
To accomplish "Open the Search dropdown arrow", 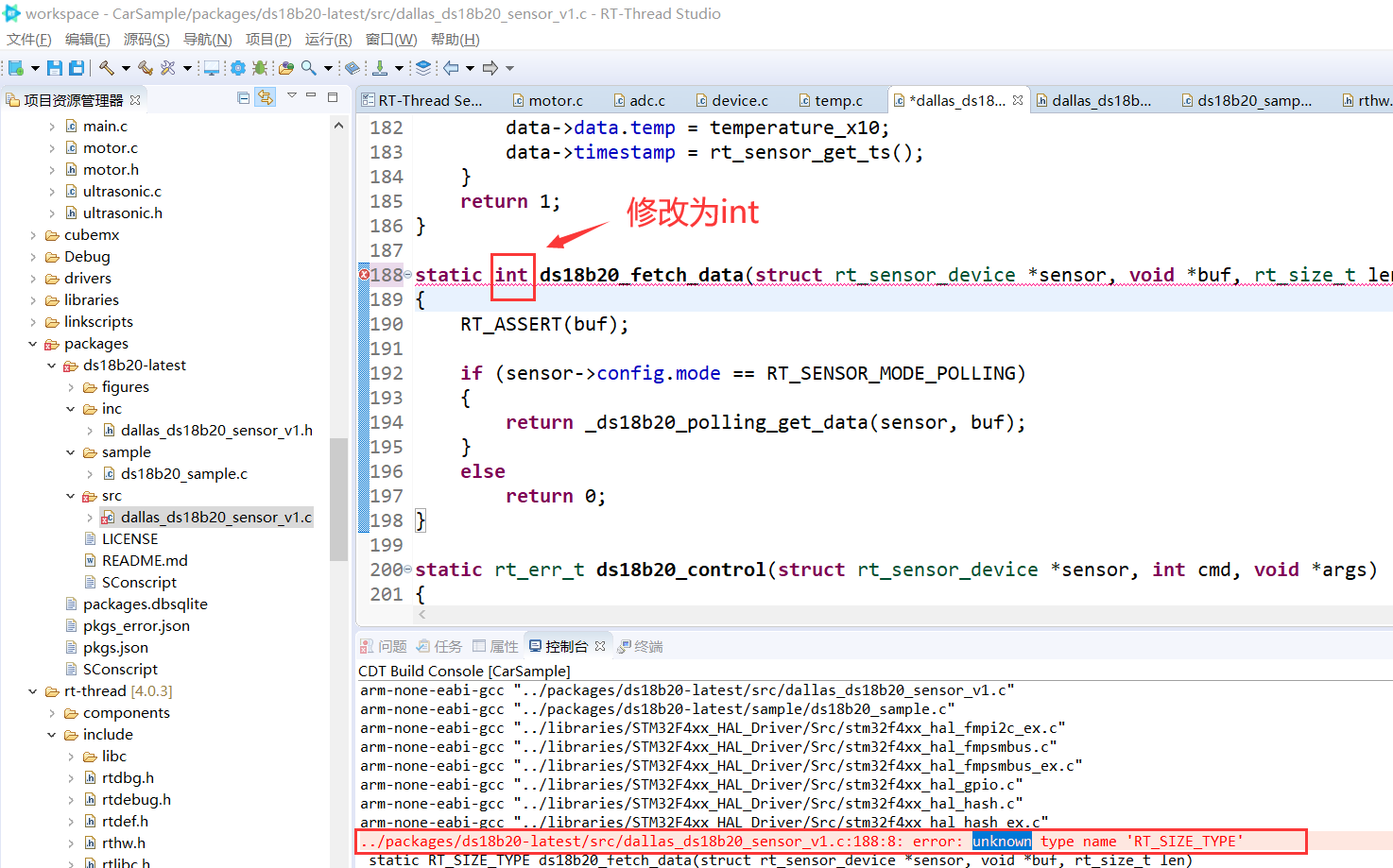I will (x=328, y=68).
